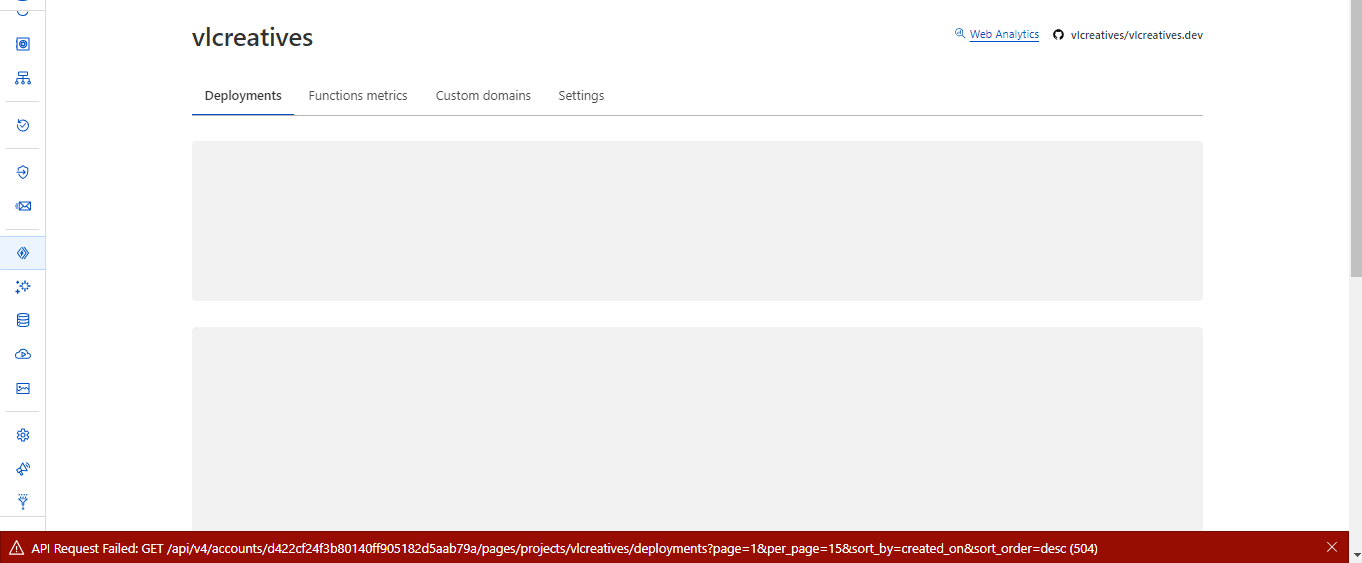
Task: Open the gear settings icon in sidebar
Action: 23,435
